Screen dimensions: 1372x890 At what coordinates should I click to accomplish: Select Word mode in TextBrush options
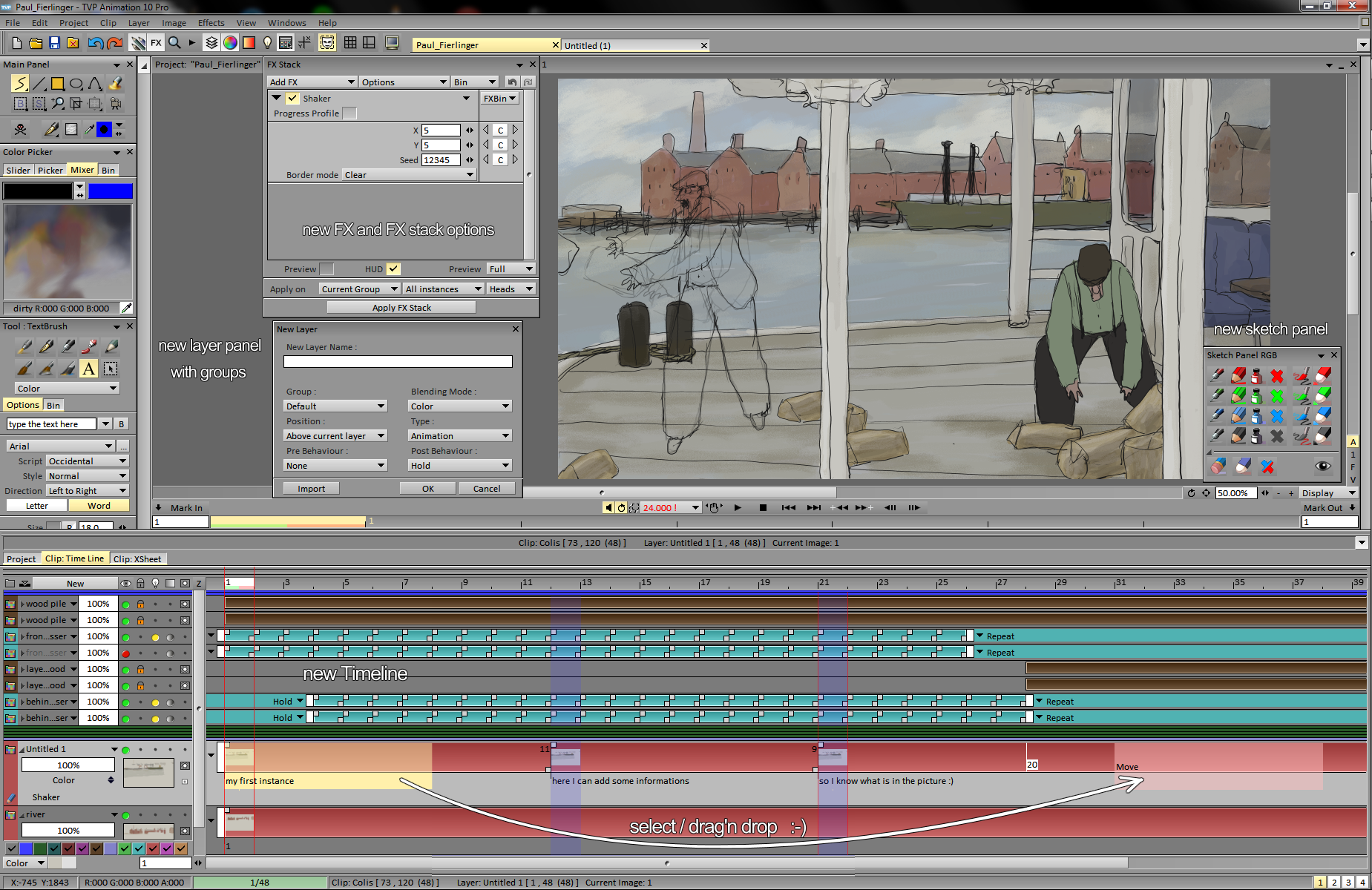coord(99,506)
